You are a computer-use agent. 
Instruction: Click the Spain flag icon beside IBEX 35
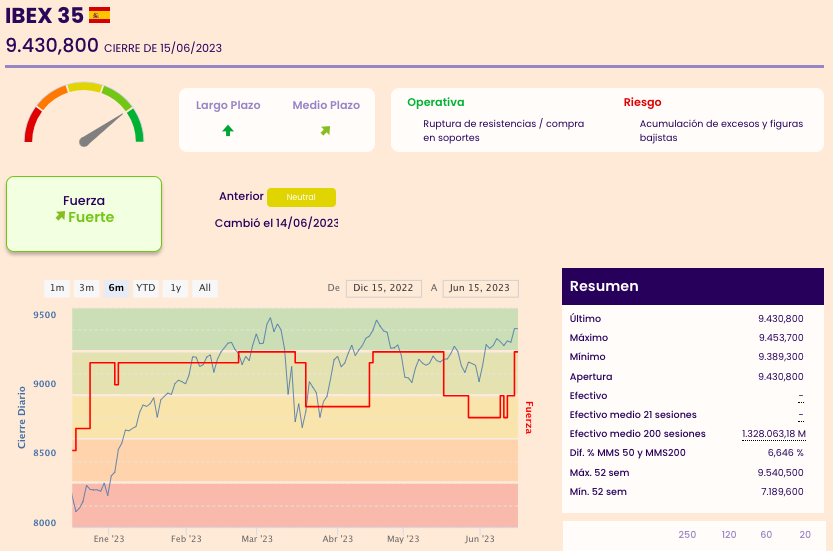[x=99, y=15]
